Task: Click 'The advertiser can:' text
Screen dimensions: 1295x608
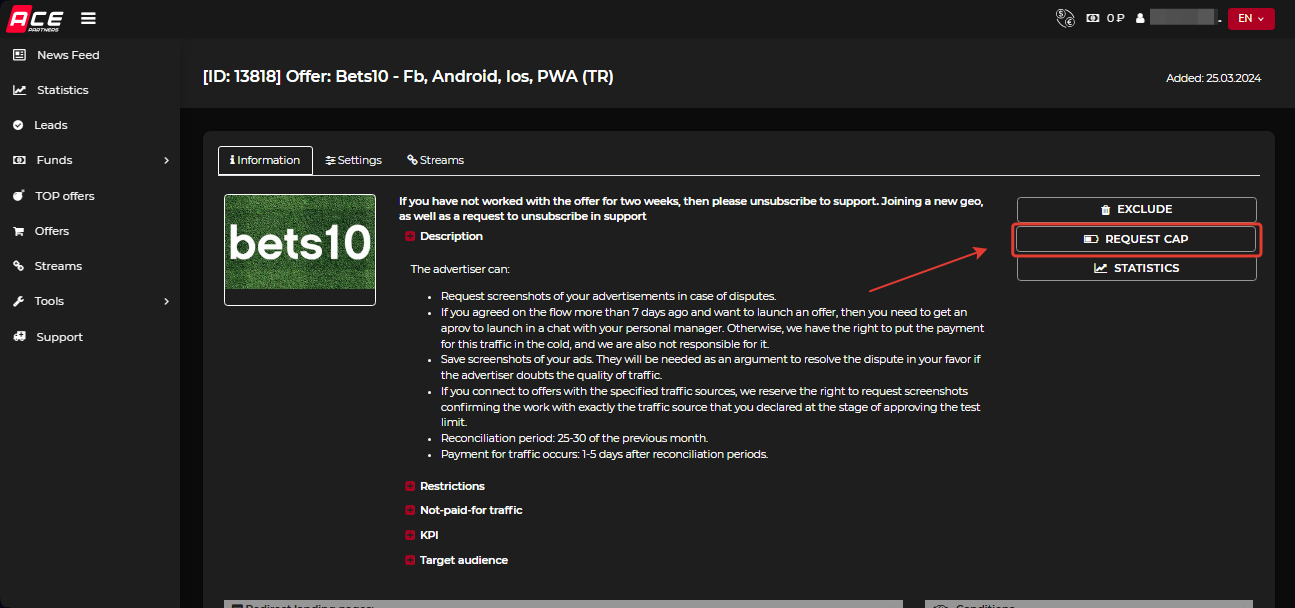Action: tap(460, 269)
